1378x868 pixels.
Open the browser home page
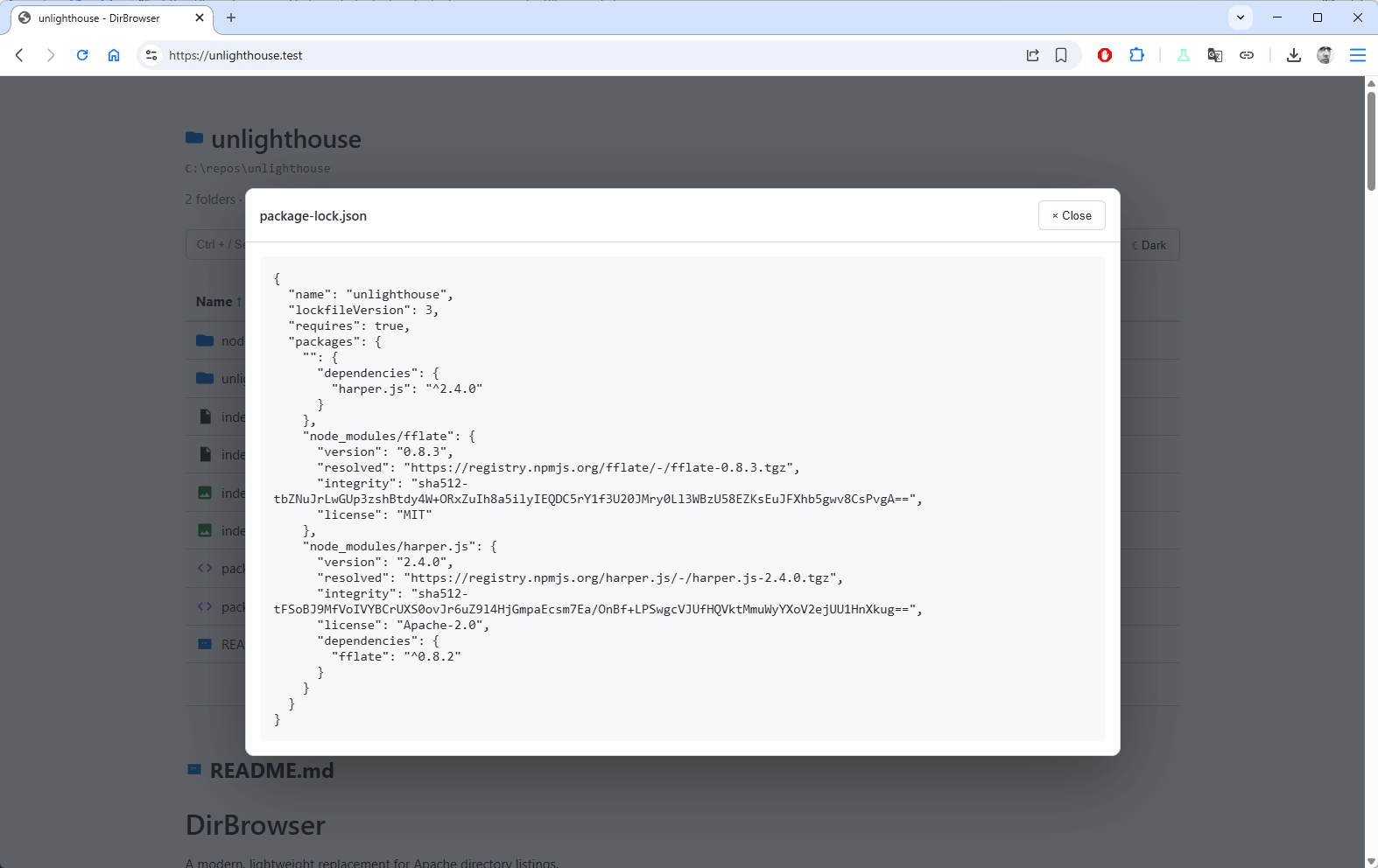[114, 55]
